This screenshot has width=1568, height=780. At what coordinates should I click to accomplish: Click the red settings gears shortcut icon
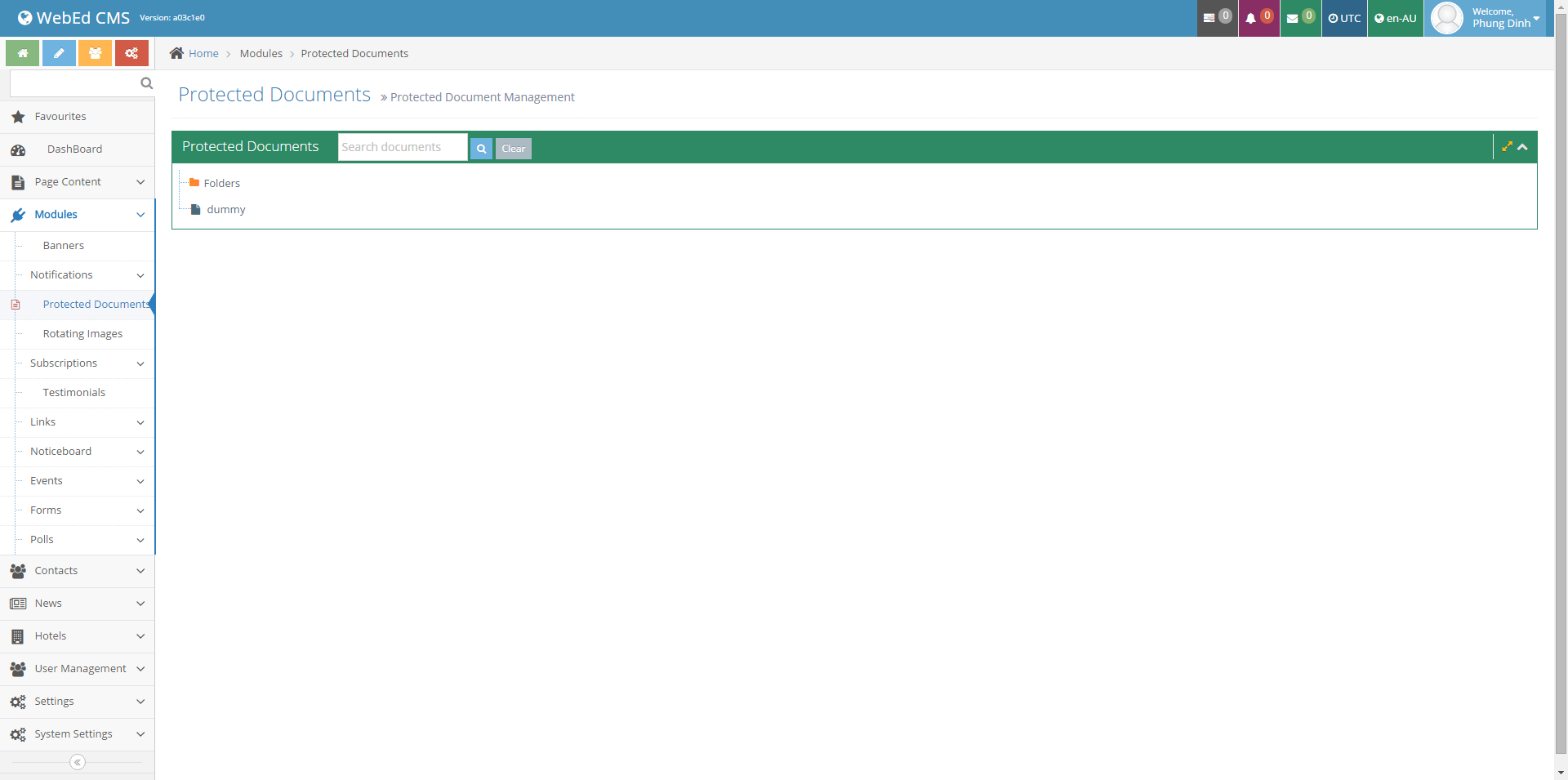131,54
